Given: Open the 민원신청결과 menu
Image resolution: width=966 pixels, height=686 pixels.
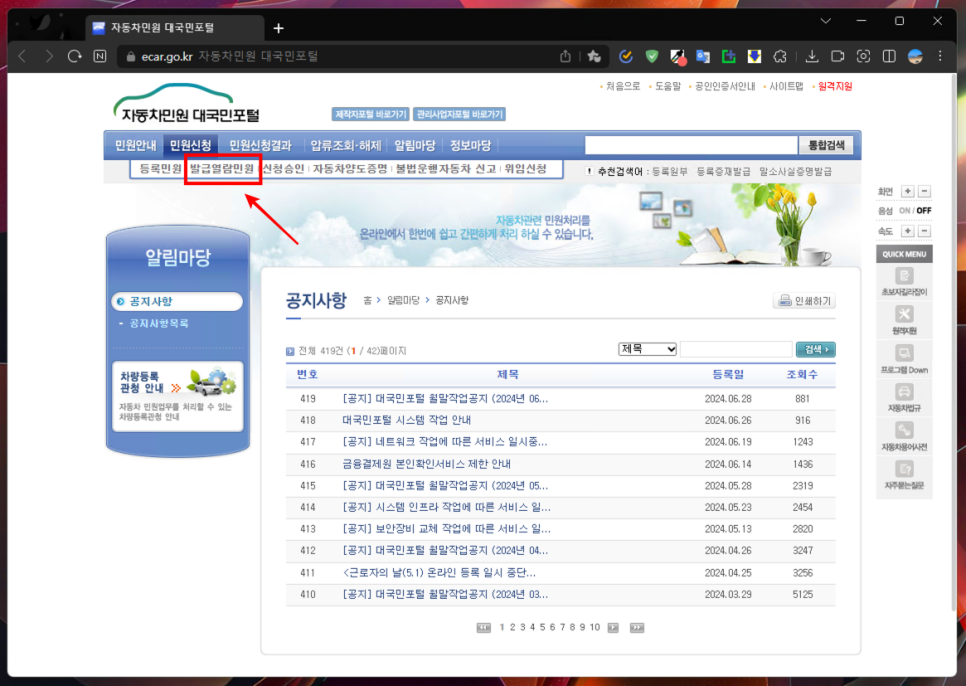Looking at the screenshot, I should (x=260, y=145).
